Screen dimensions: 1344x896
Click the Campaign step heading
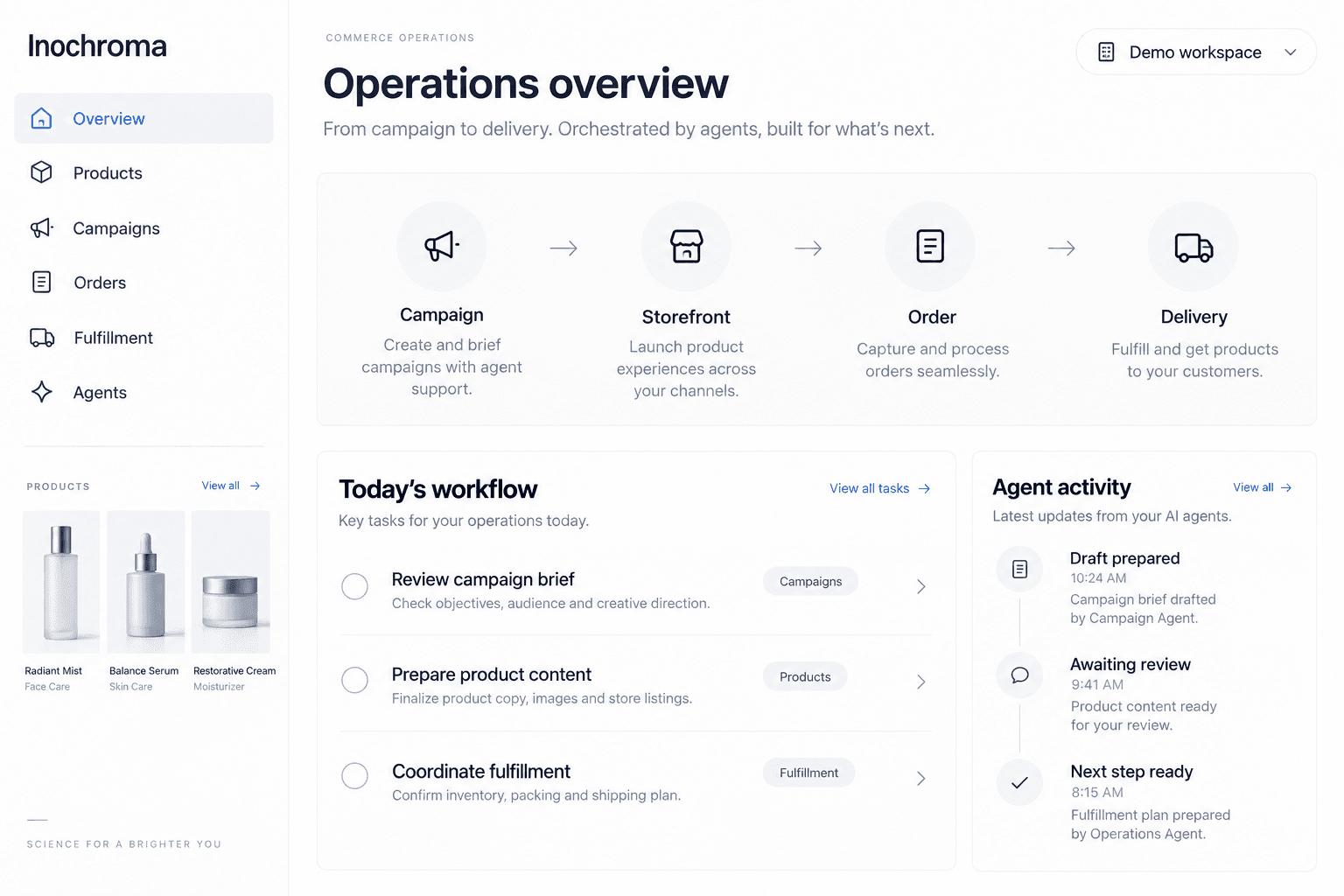click(442, 315)
